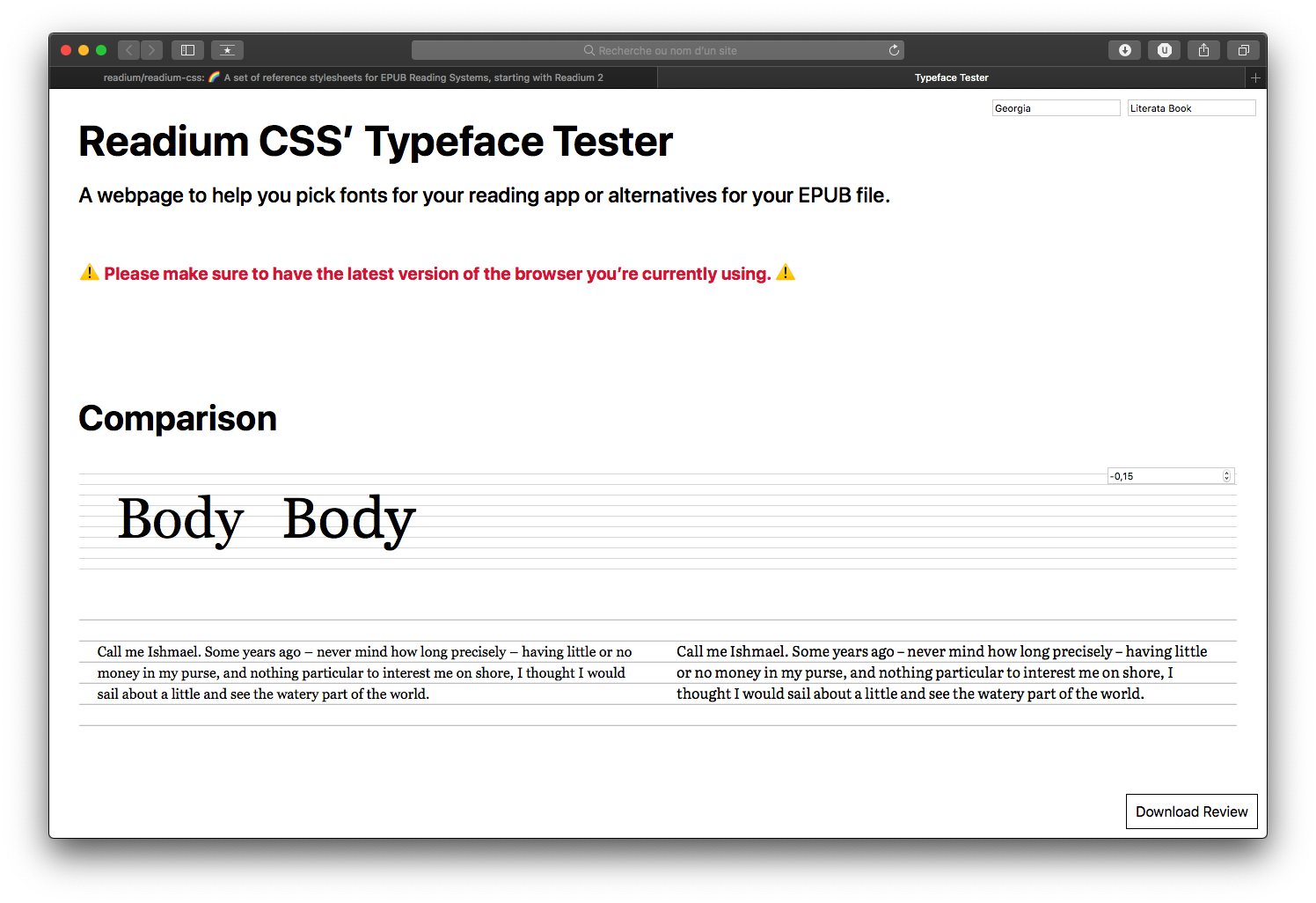
Task: Open the Share sheet icon
Action: (1203, 50)
